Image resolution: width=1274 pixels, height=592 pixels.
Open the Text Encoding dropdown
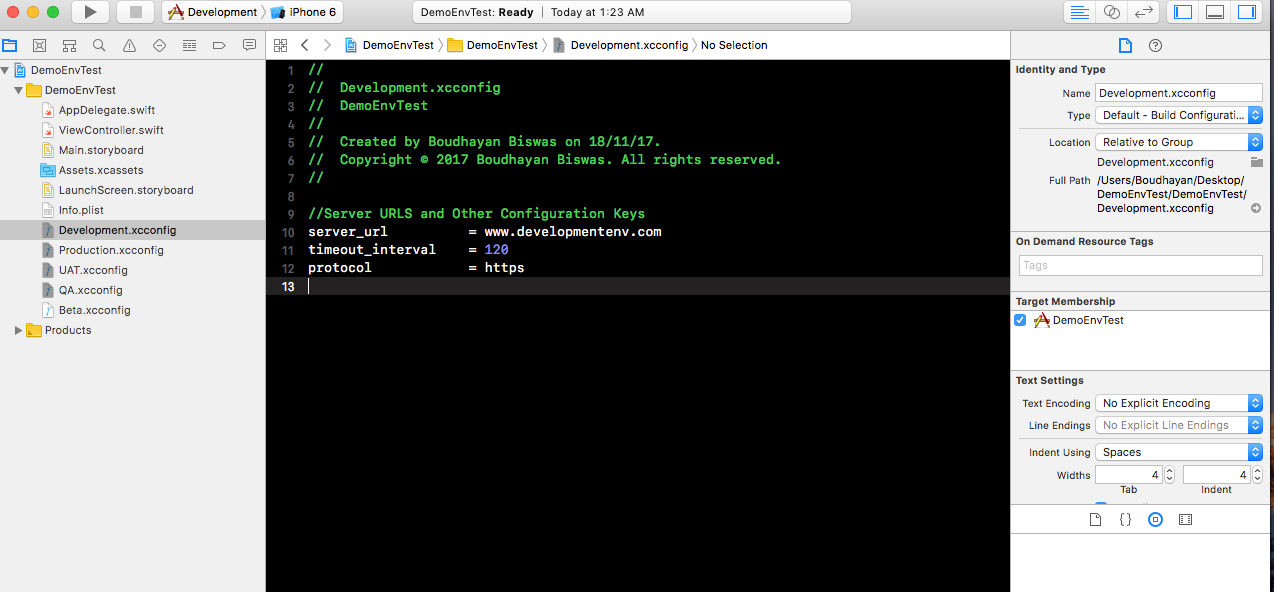pyautogui.click(x=1179, y=403)
